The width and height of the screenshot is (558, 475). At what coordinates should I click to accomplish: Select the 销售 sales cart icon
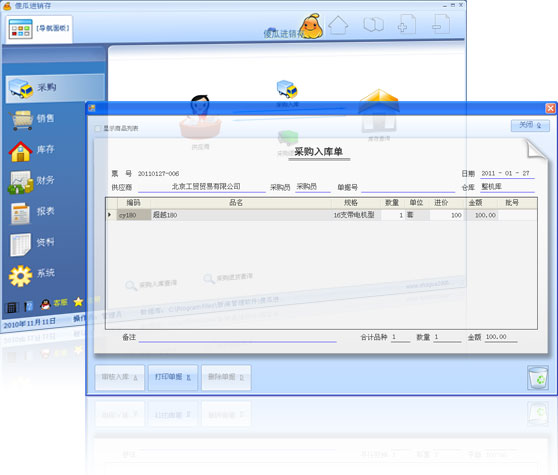point(22,120)
